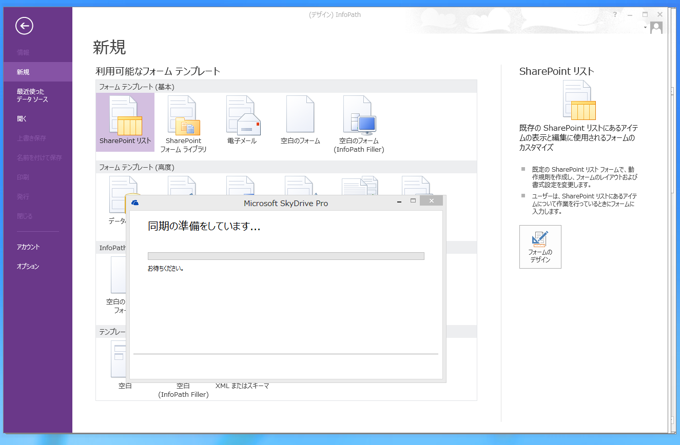Click the SharePoint list preview icon in right pane
The height and width of the screenshot is (445, 680).
point(579,101)
